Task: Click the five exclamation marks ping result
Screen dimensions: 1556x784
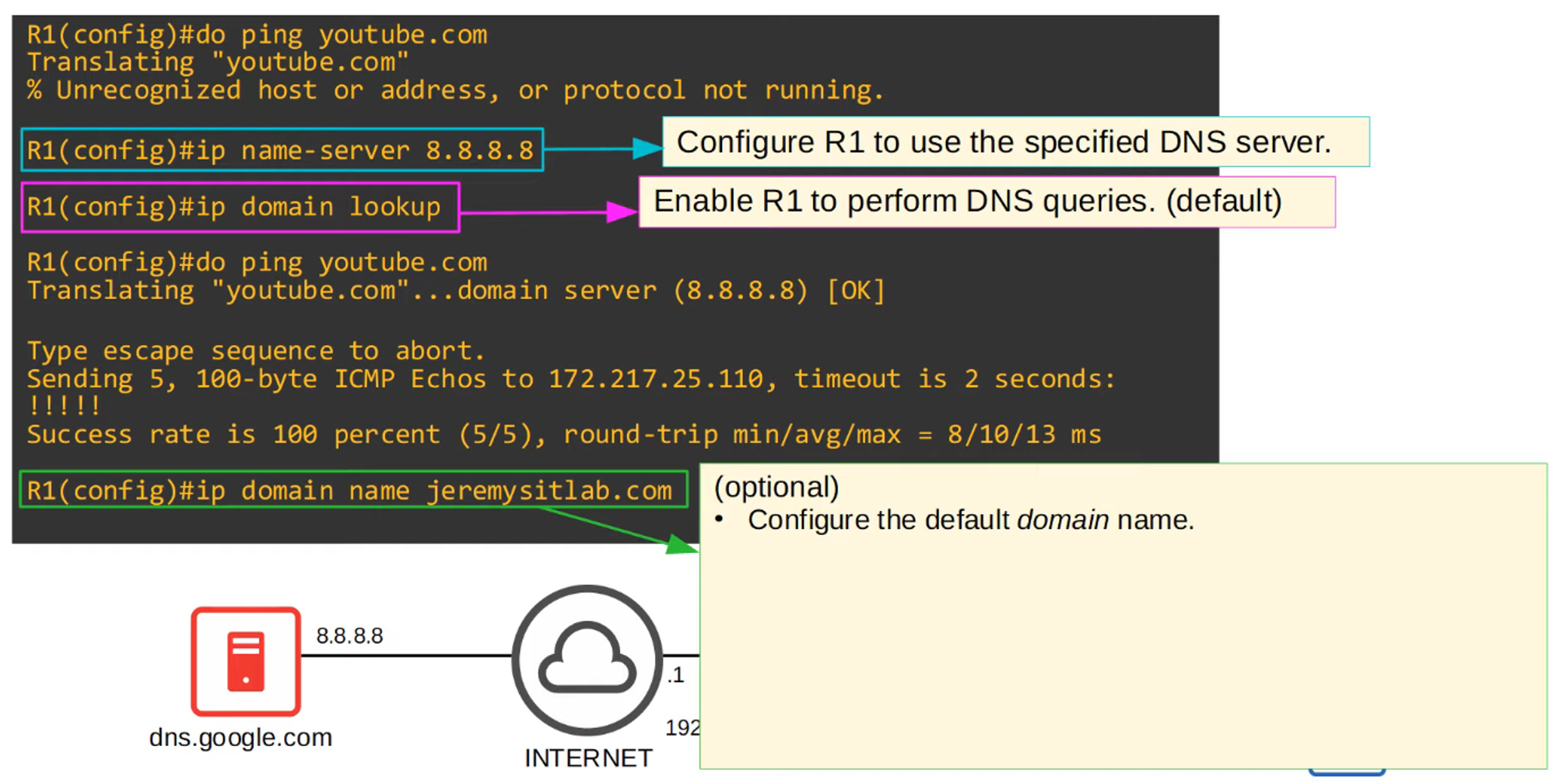Action: click(x=64, y=406)
